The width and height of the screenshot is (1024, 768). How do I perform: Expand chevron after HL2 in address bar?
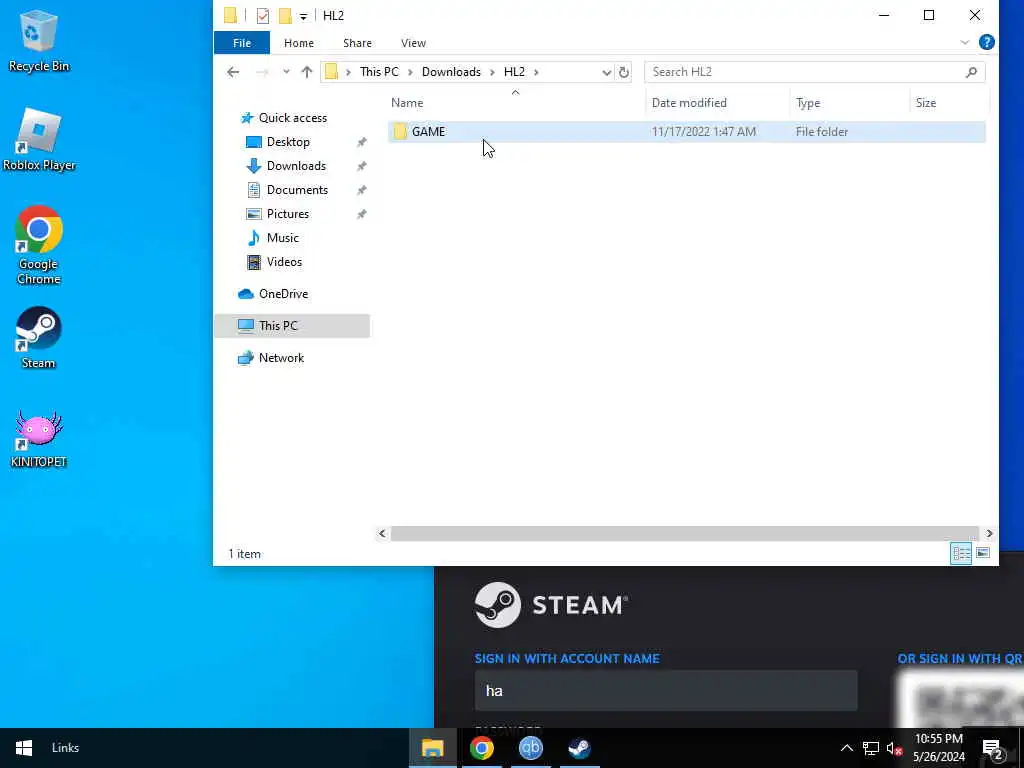pyautogui.click(x=536, y=72)
